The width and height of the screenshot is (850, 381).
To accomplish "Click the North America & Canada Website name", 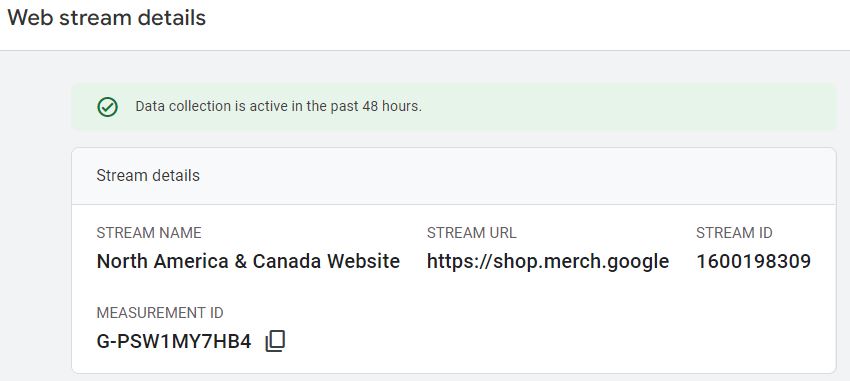I will [x=248, y=262].
